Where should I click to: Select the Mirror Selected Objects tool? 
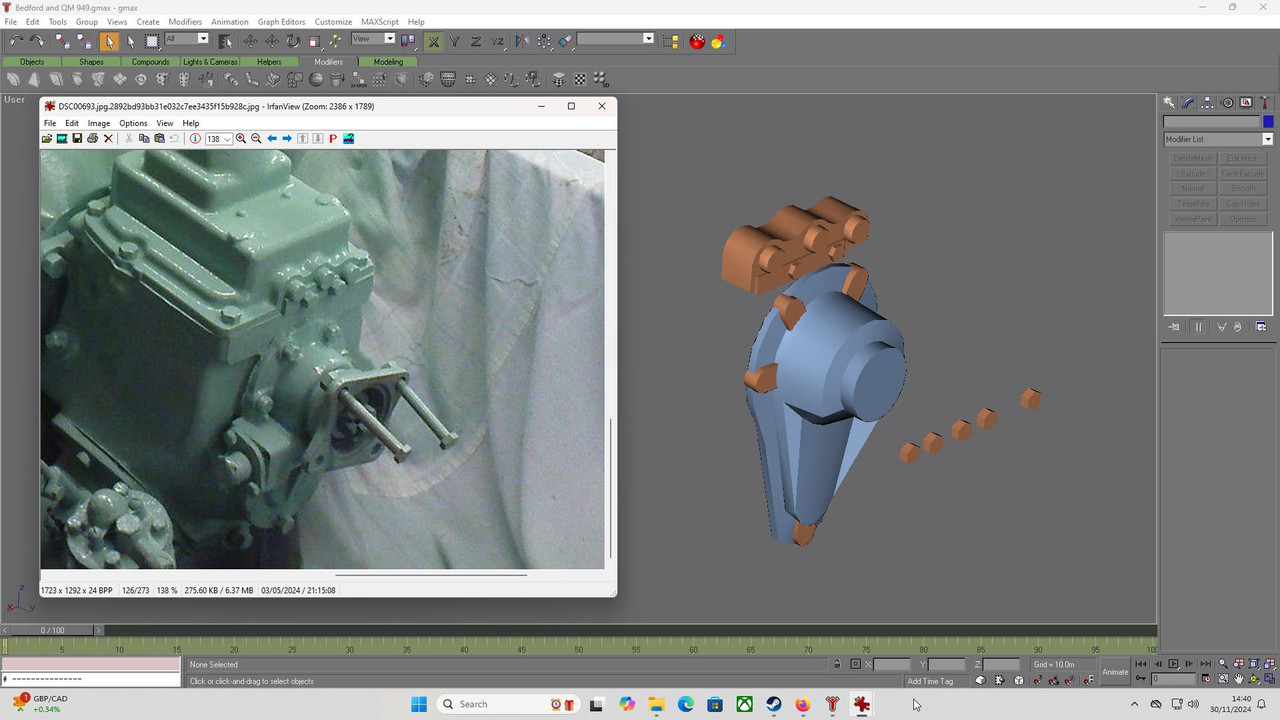[521, 41]
